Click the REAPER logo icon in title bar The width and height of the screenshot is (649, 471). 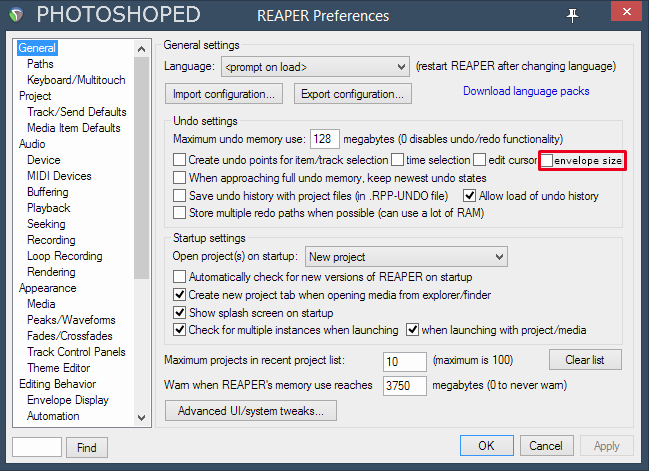(16, 15)
